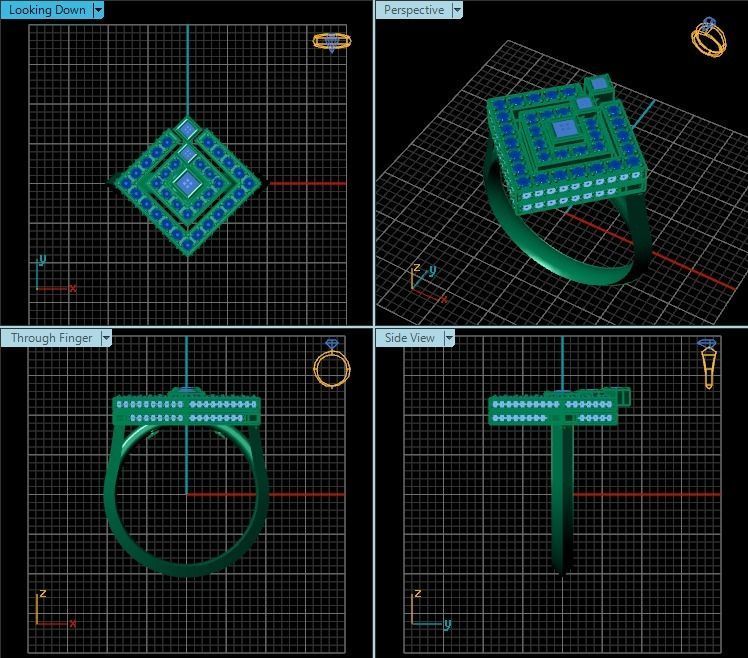The height and width of the screenshot is (658, 748).
Task: Select the Through Finger viewport title
Action: coord(51,338)
